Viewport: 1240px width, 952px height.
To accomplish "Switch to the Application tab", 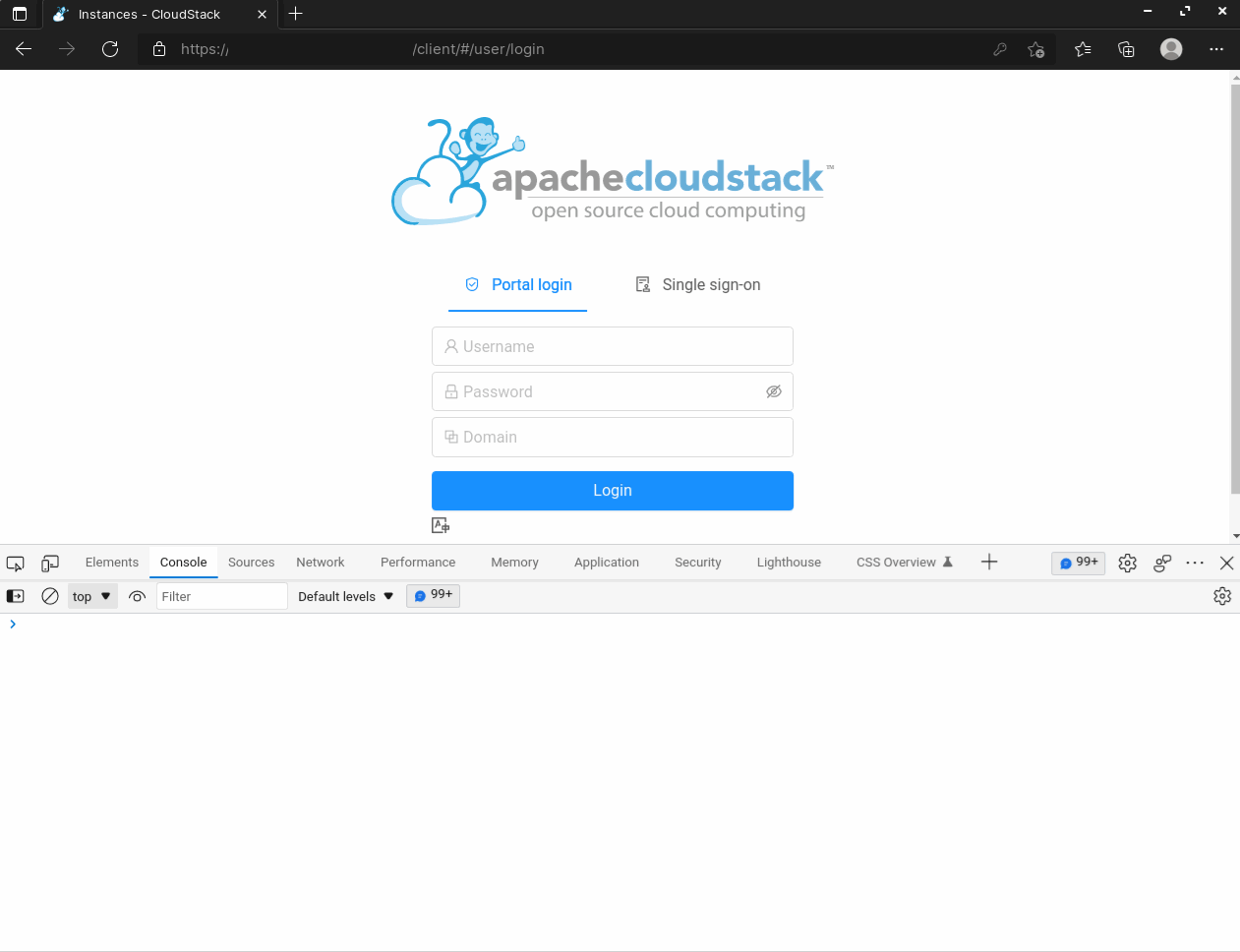I will tap(607, 563).
